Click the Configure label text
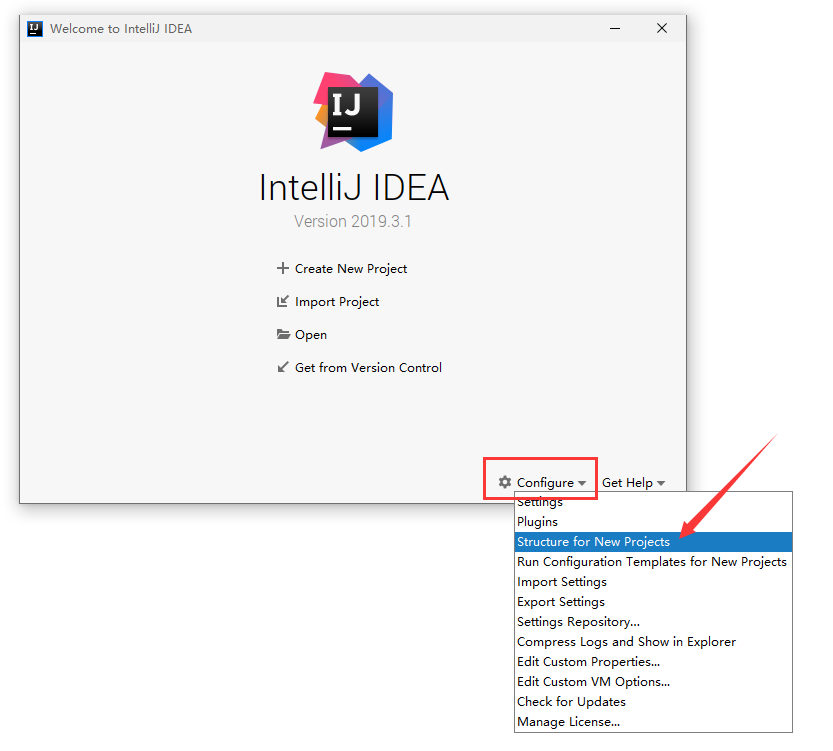 tap(545, 482)
